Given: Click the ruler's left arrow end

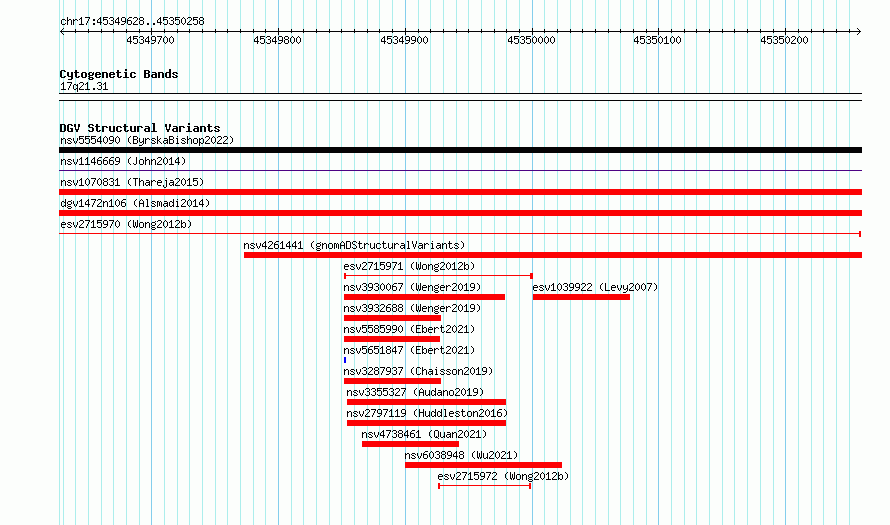Looking at the screenshot, I should 62,32.
